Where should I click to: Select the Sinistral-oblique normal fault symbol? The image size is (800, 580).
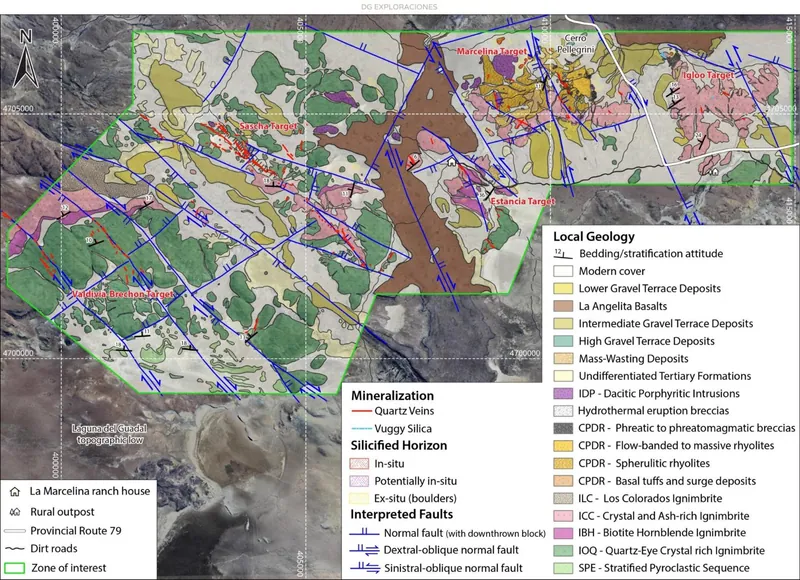click(x=364, y=567)
